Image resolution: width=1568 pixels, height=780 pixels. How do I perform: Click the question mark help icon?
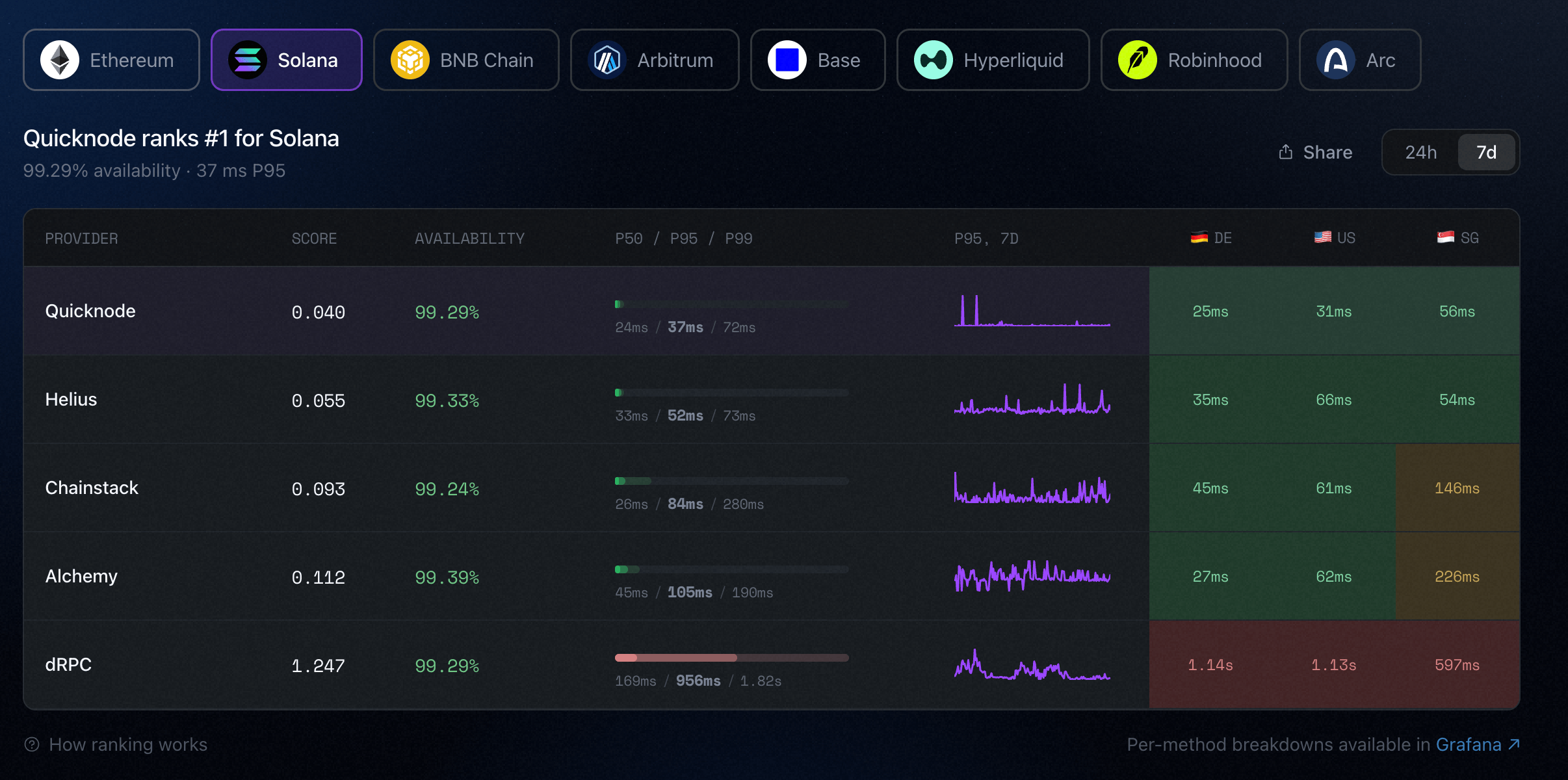click(32, 744)
